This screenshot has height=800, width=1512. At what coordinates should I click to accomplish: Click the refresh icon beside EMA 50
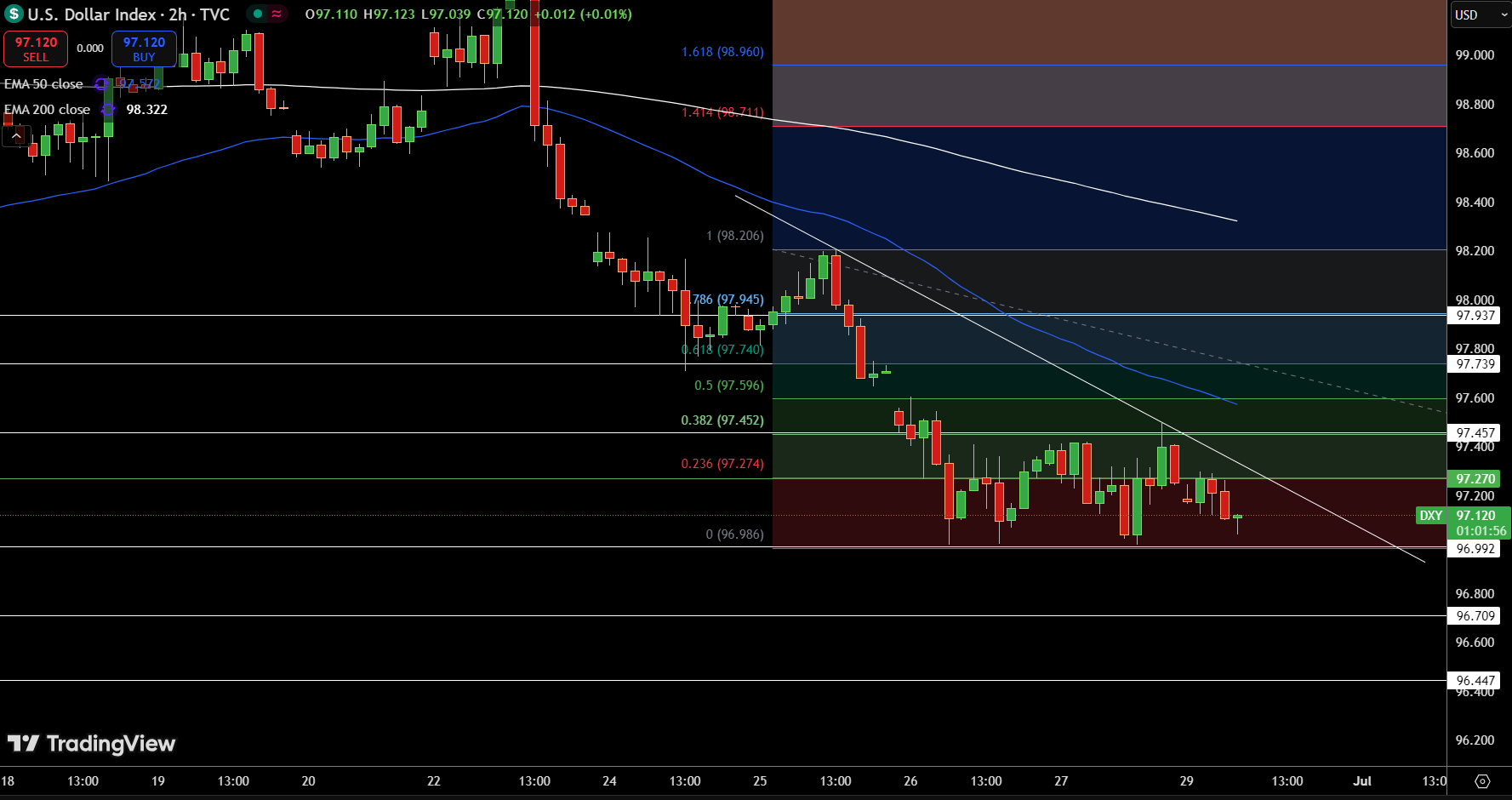point(101,84)
